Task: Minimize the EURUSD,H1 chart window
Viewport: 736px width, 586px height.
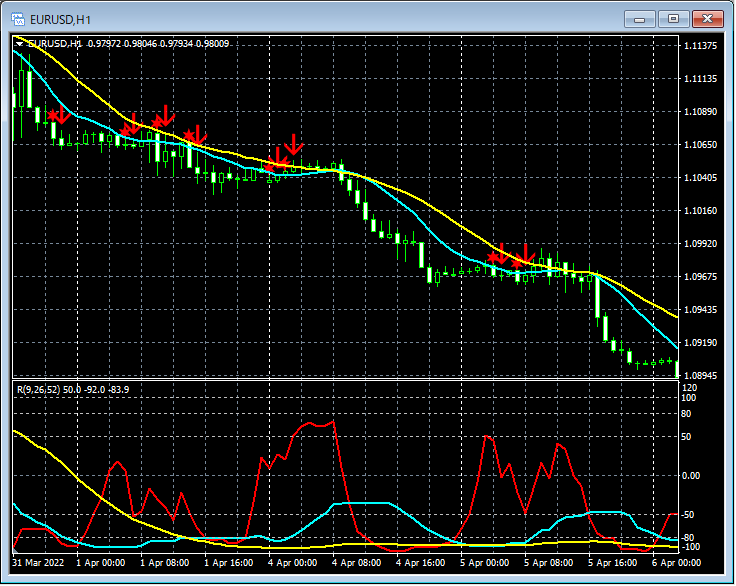Action: click(639, 18)
